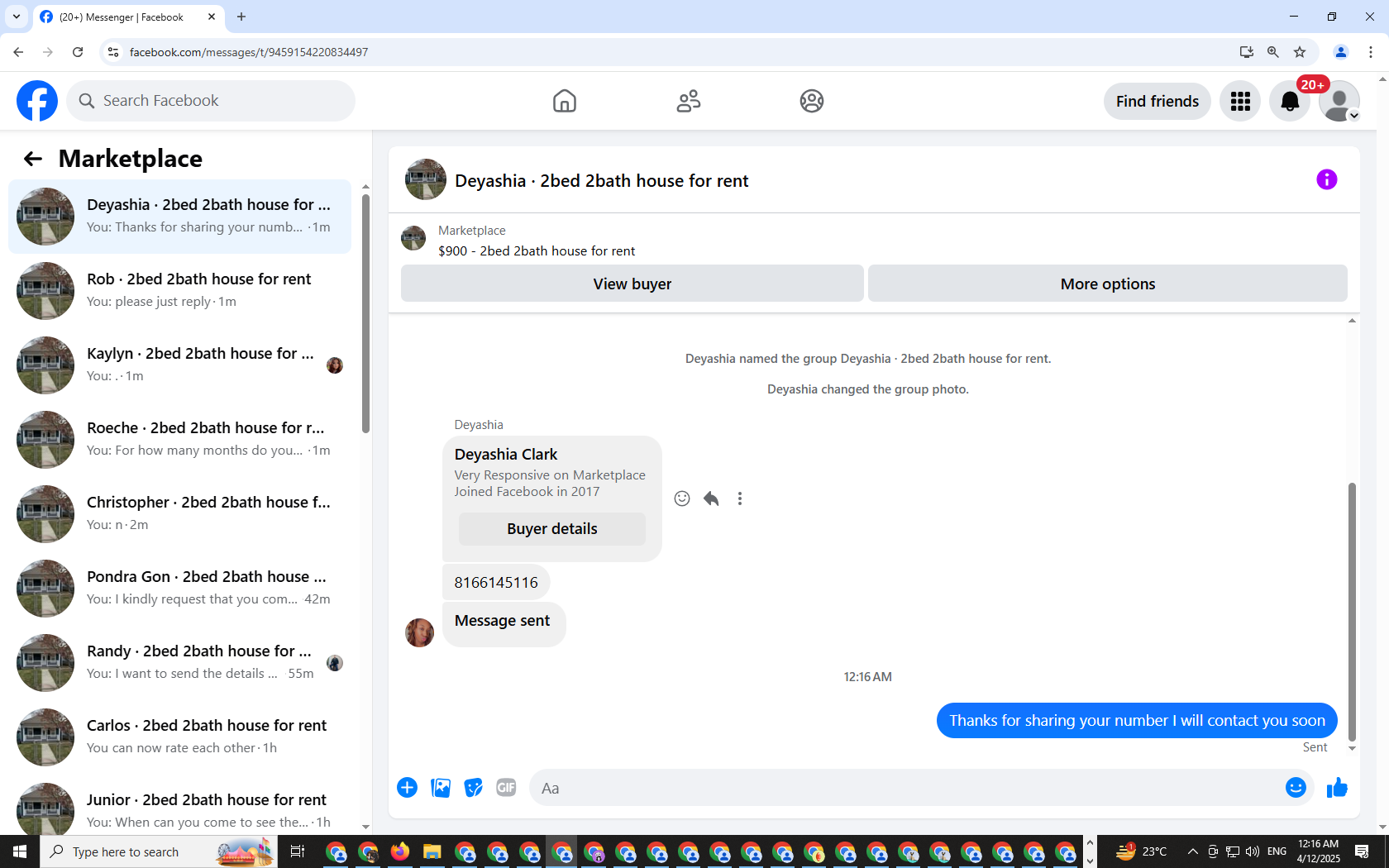Send a thumbs-up like
The width and height of the screenshot is (1389, 868).
[x=1337, y=788]
